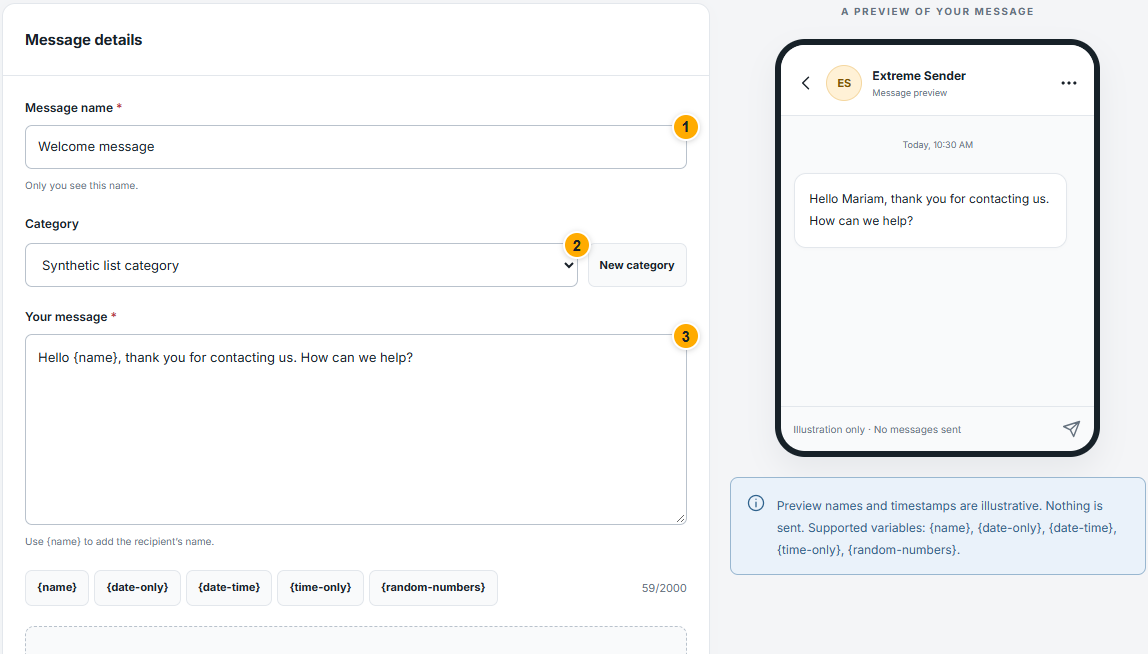The height and width of the screenshot is (654, 1148).
Task: Click the back arrow in phone preview
Action: pos(806,83)
